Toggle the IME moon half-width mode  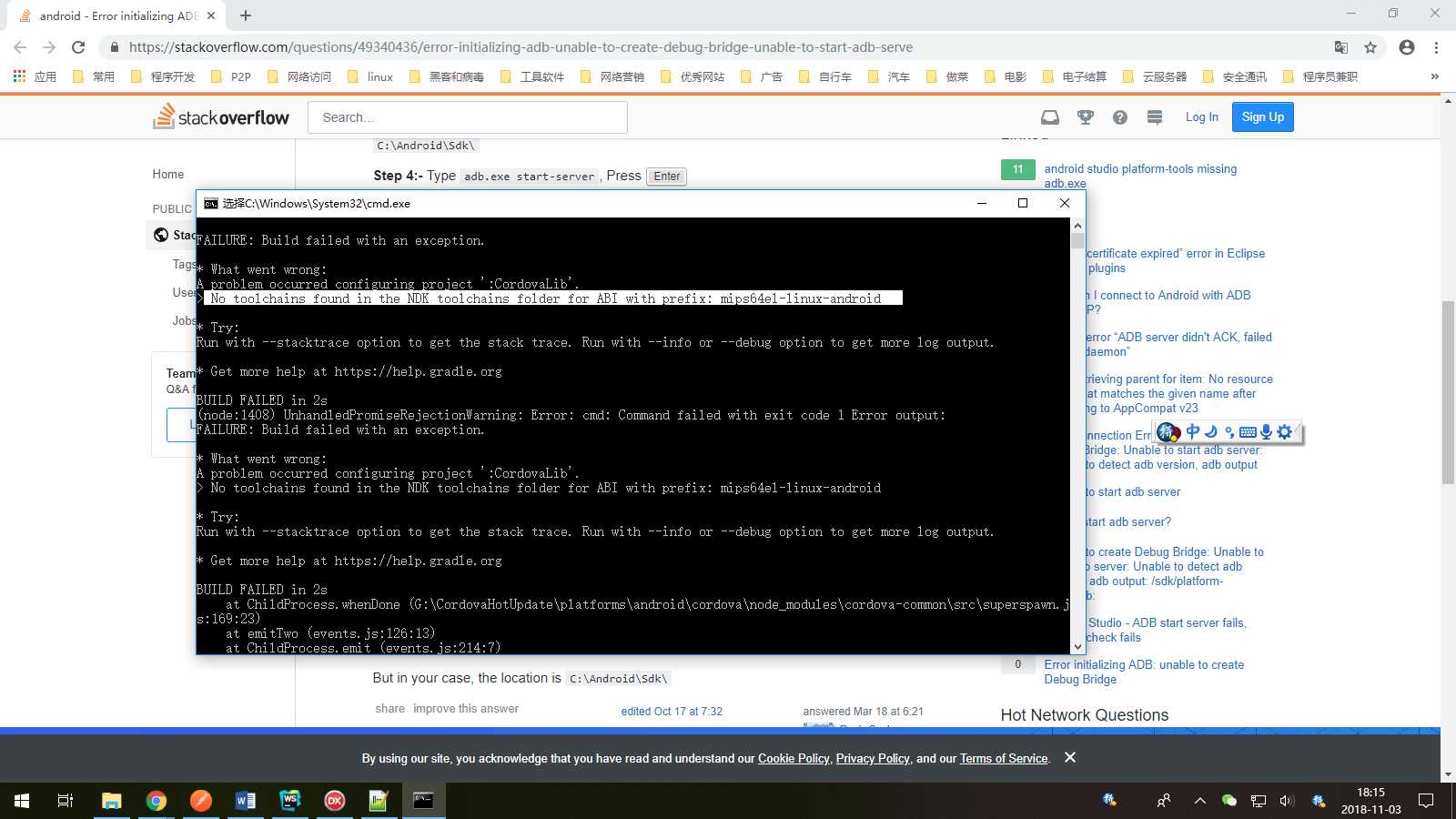coord(1210,431)
